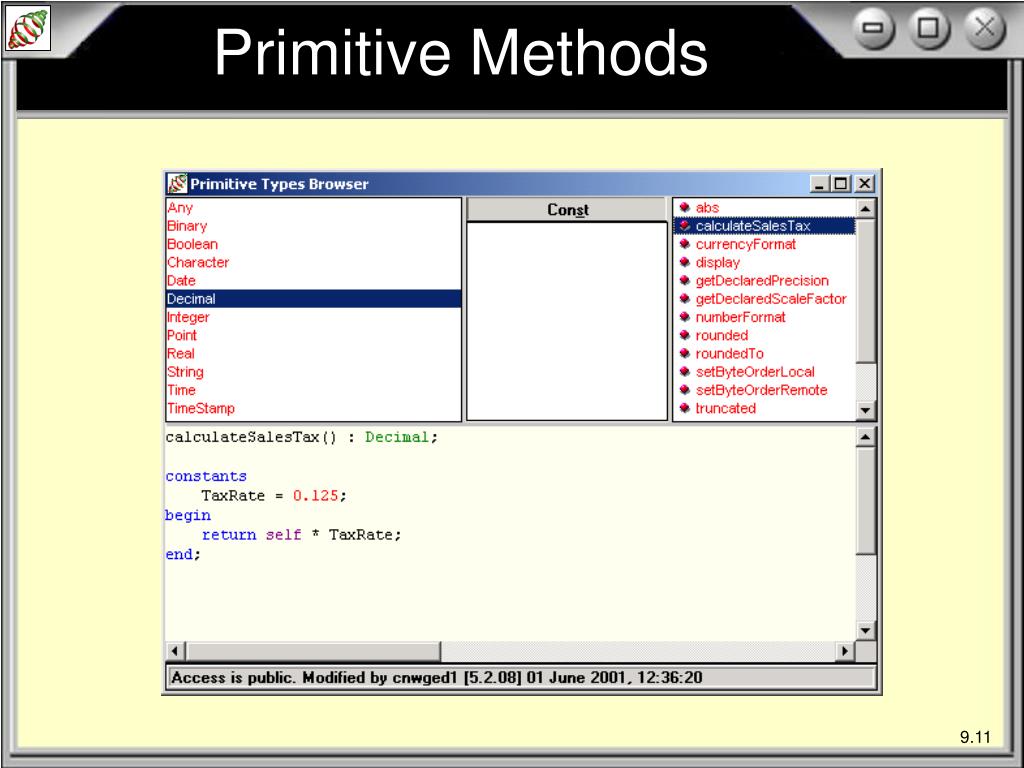Click the abs method icon
The height and width of the screenshot is (768, 1024).
tap(684, 207)
